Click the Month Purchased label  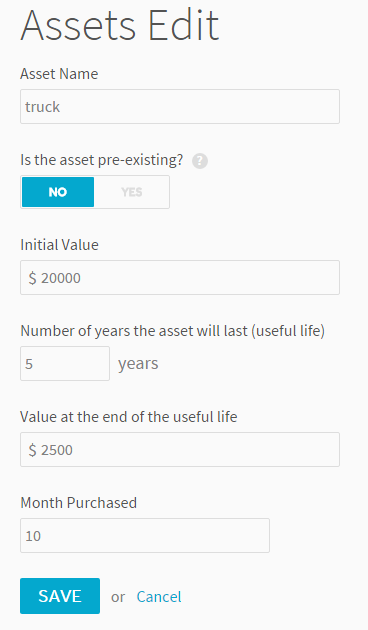pyautogui.click(x=78, y=503)
